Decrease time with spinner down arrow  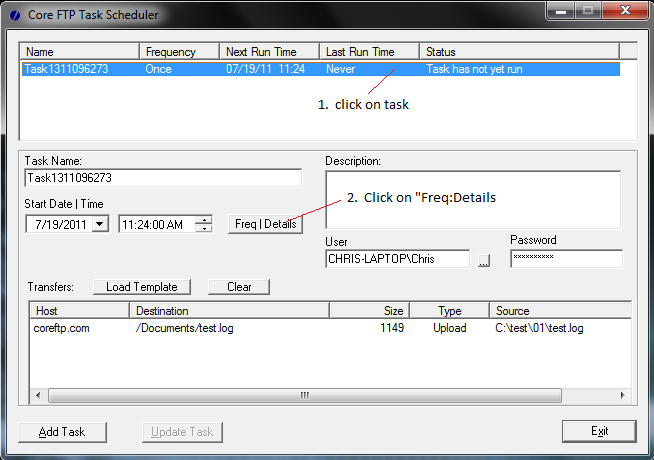[x=204, y=229]
